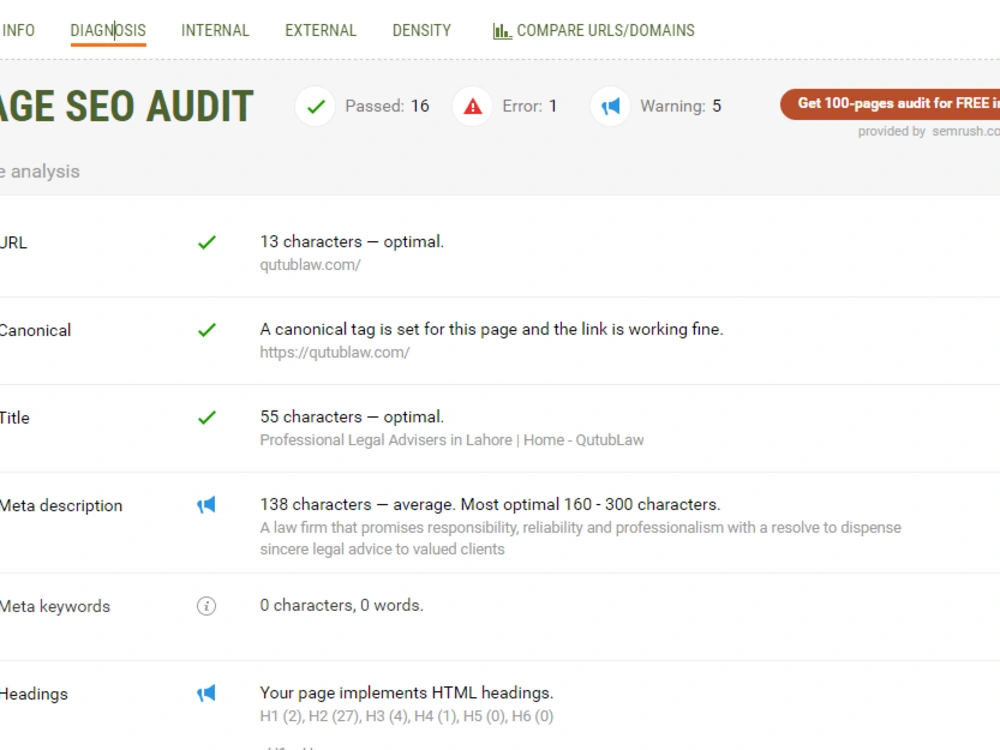Click the green checkmark in the URL row
1000x750 pixels.
point(207,242)
